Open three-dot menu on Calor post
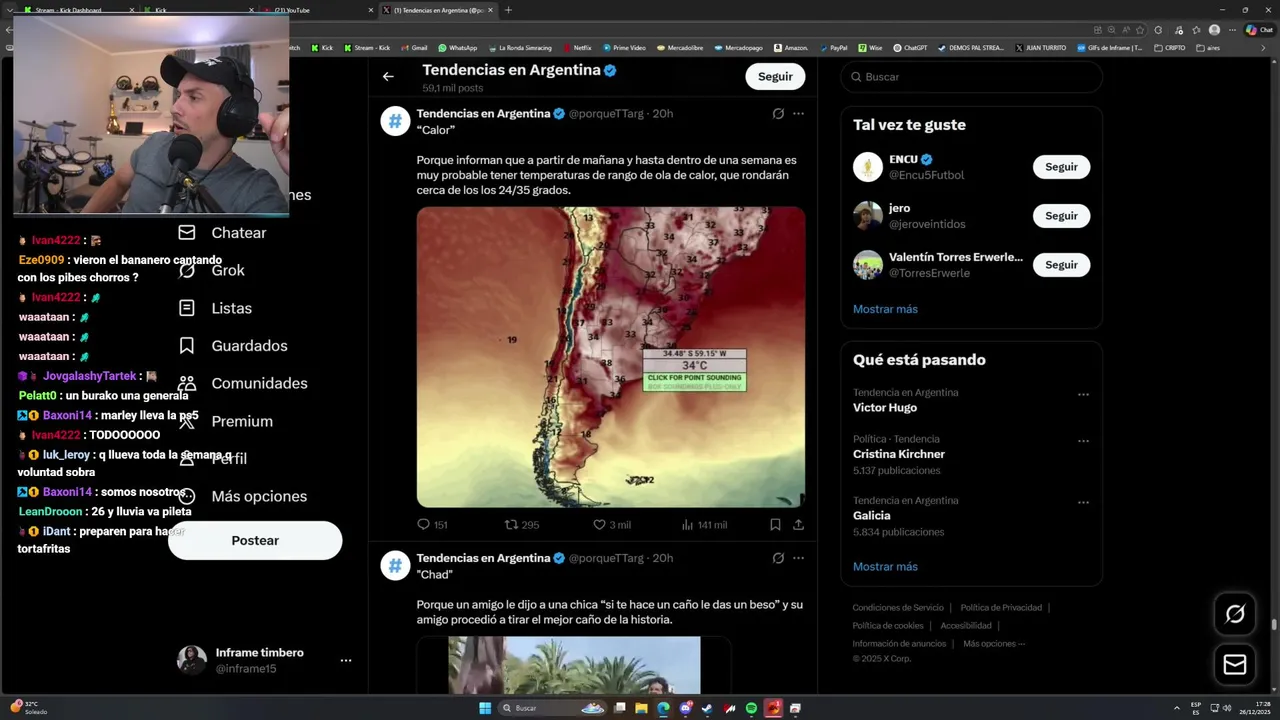 pyautogui.click(x=798, y=114)
